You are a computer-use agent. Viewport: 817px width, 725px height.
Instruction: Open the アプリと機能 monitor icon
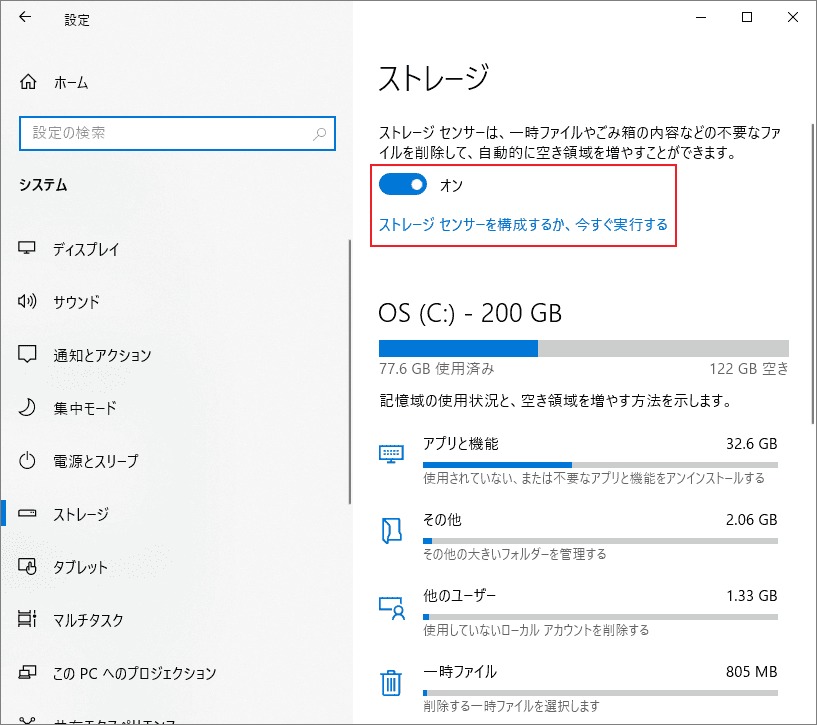(393, 451)
